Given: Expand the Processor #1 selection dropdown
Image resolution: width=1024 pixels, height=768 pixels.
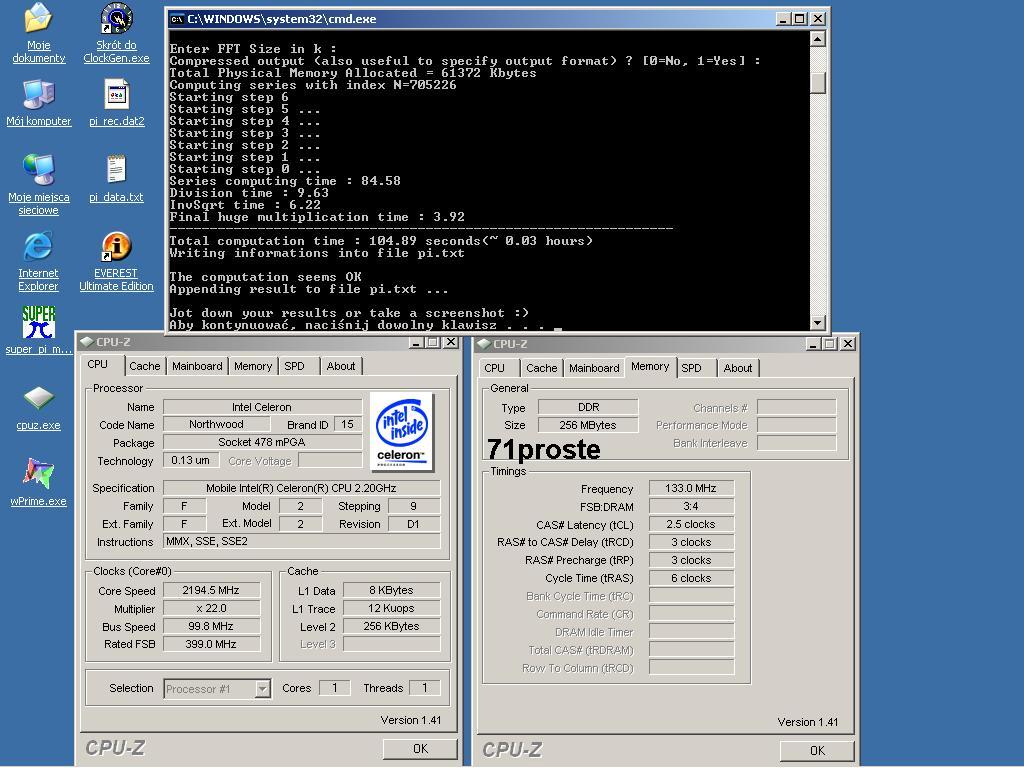Looking at the screenshot, I should point(263,688).
